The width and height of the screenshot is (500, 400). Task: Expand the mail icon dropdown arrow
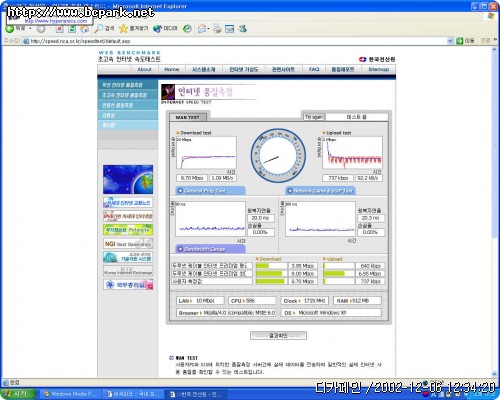(x=208, y=29)
